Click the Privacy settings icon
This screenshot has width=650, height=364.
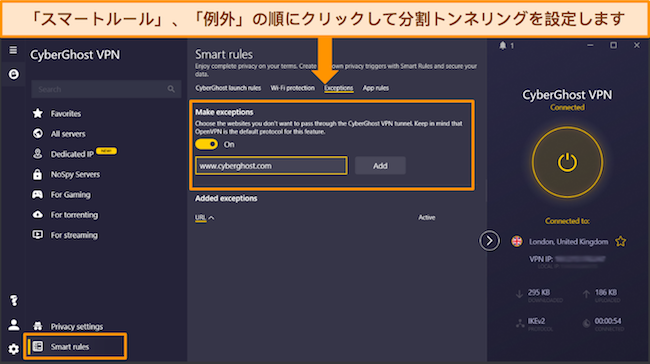point(38,326)
